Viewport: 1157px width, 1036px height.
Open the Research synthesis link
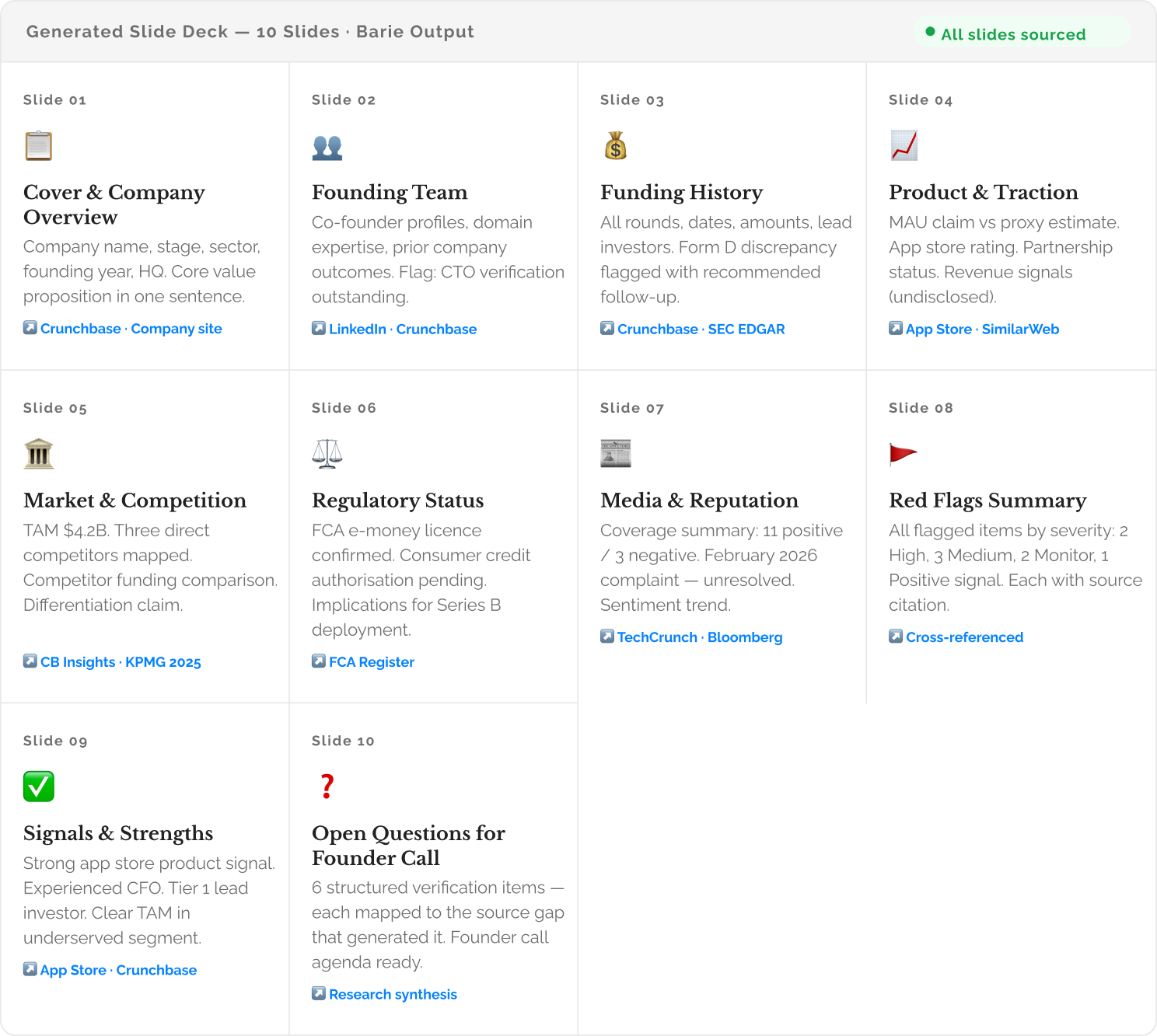393,995
